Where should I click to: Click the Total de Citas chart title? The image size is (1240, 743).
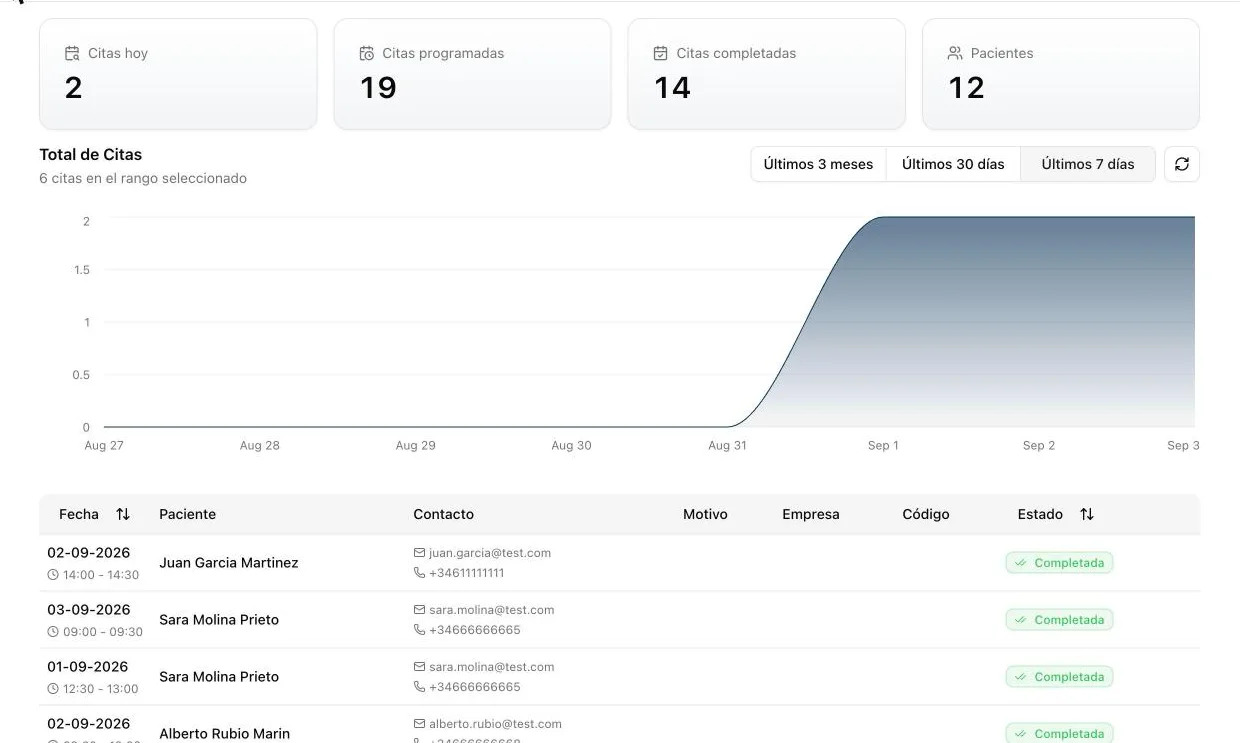point(90,155)
